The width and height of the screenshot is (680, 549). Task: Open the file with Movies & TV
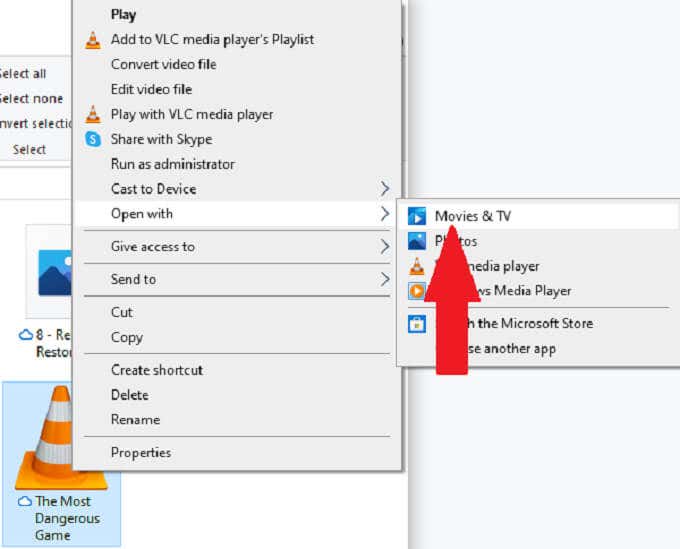[x=538, y=216]
